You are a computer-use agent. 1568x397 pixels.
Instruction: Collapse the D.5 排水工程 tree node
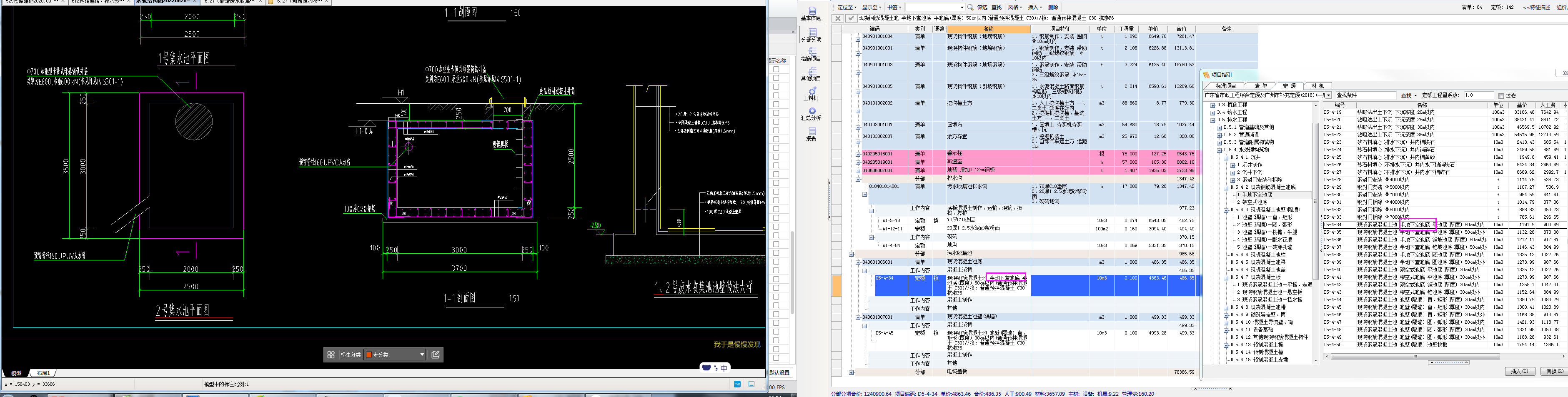click(1212, 120)
